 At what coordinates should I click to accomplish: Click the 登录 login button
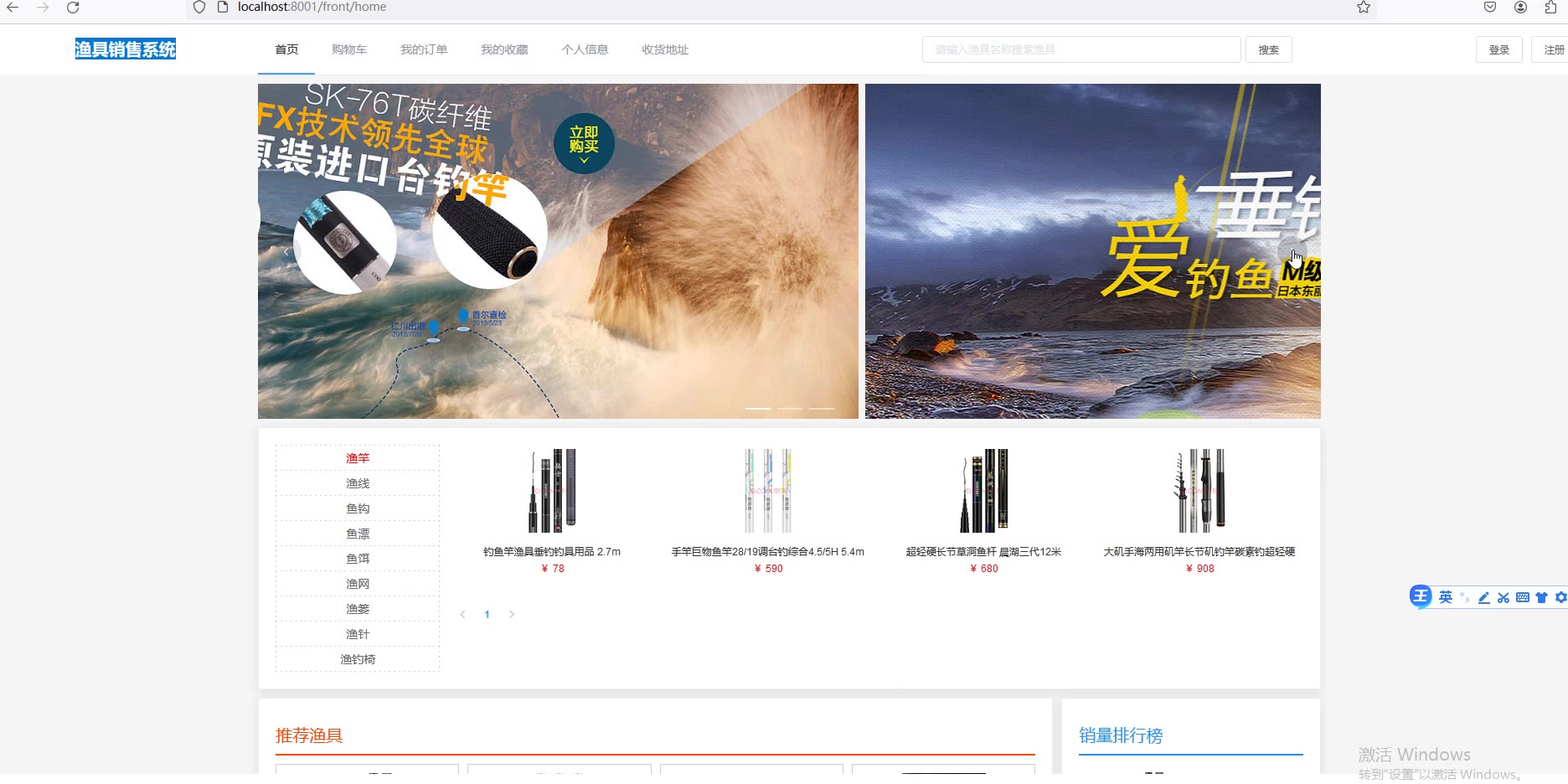click(x=1499, y=49)
